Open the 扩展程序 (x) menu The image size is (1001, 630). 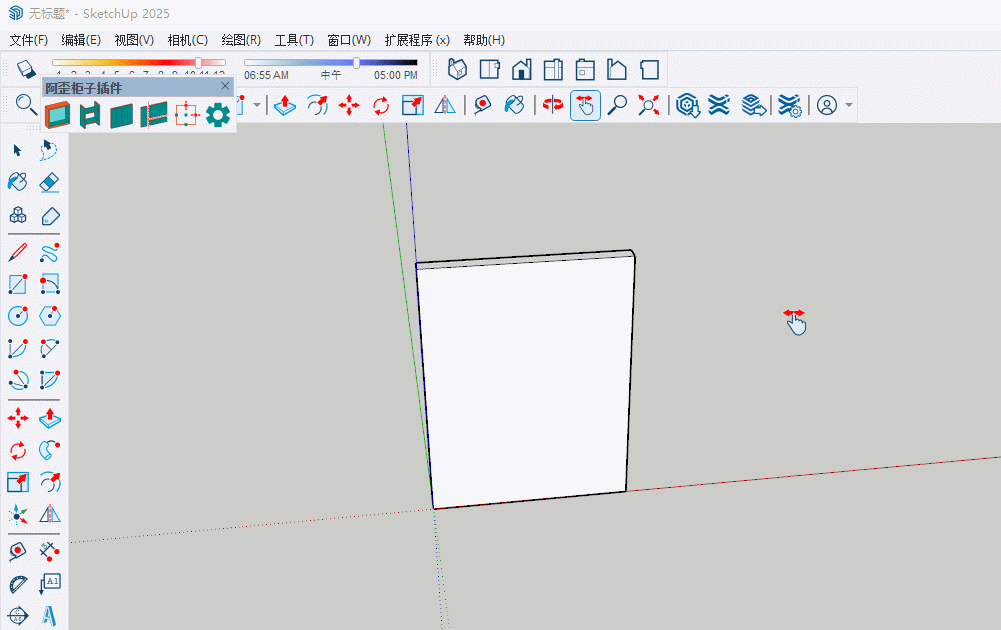(x=416, y=40)
